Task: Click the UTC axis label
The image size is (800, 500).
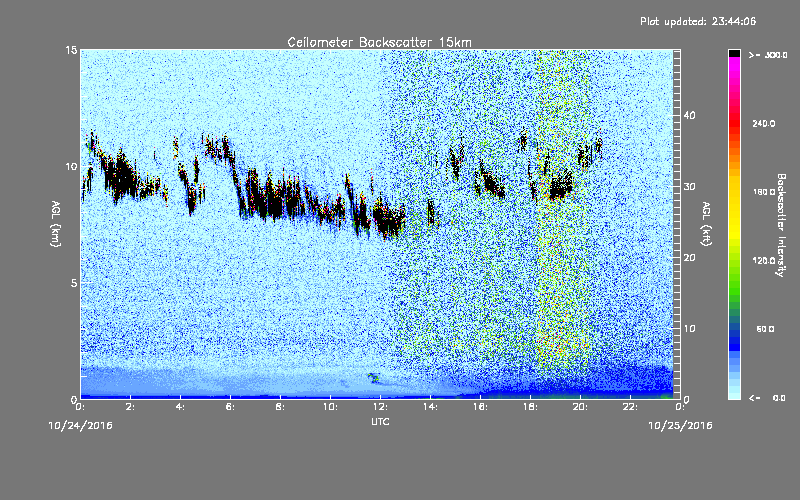Action: click(x=380, y=422)
